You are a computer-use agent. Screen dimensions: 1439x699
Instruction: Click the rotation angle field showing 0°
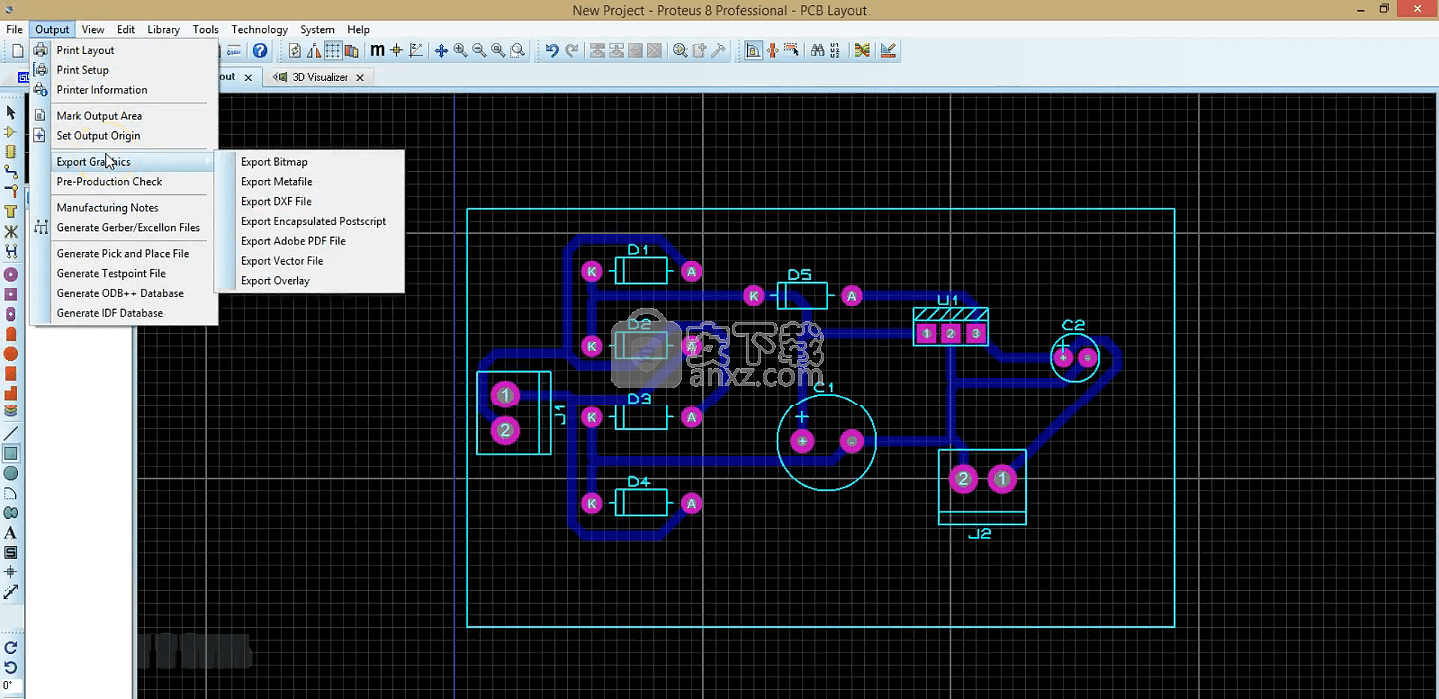click(11, 687)
